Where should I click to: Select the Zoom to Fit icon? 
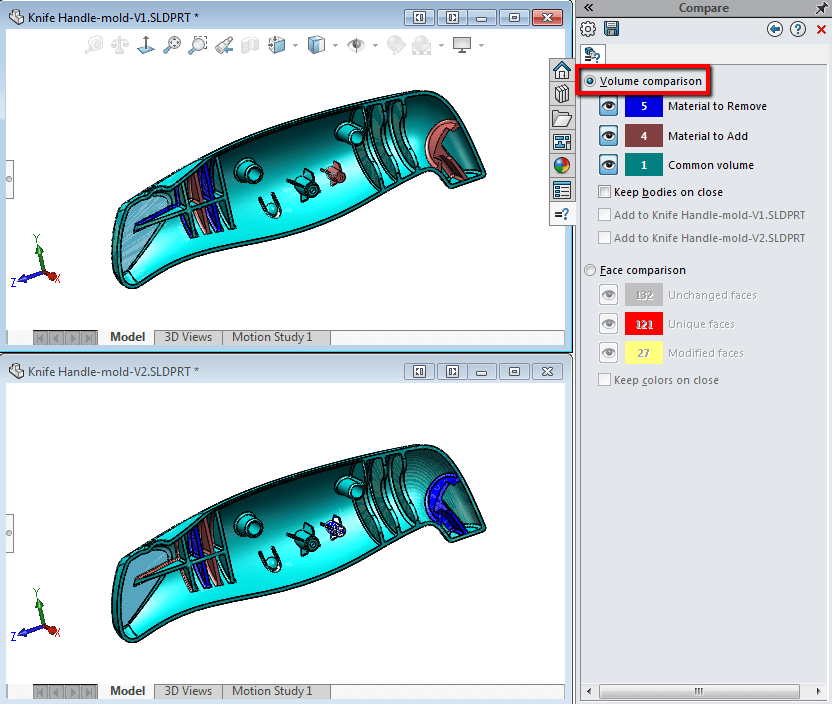172,46
